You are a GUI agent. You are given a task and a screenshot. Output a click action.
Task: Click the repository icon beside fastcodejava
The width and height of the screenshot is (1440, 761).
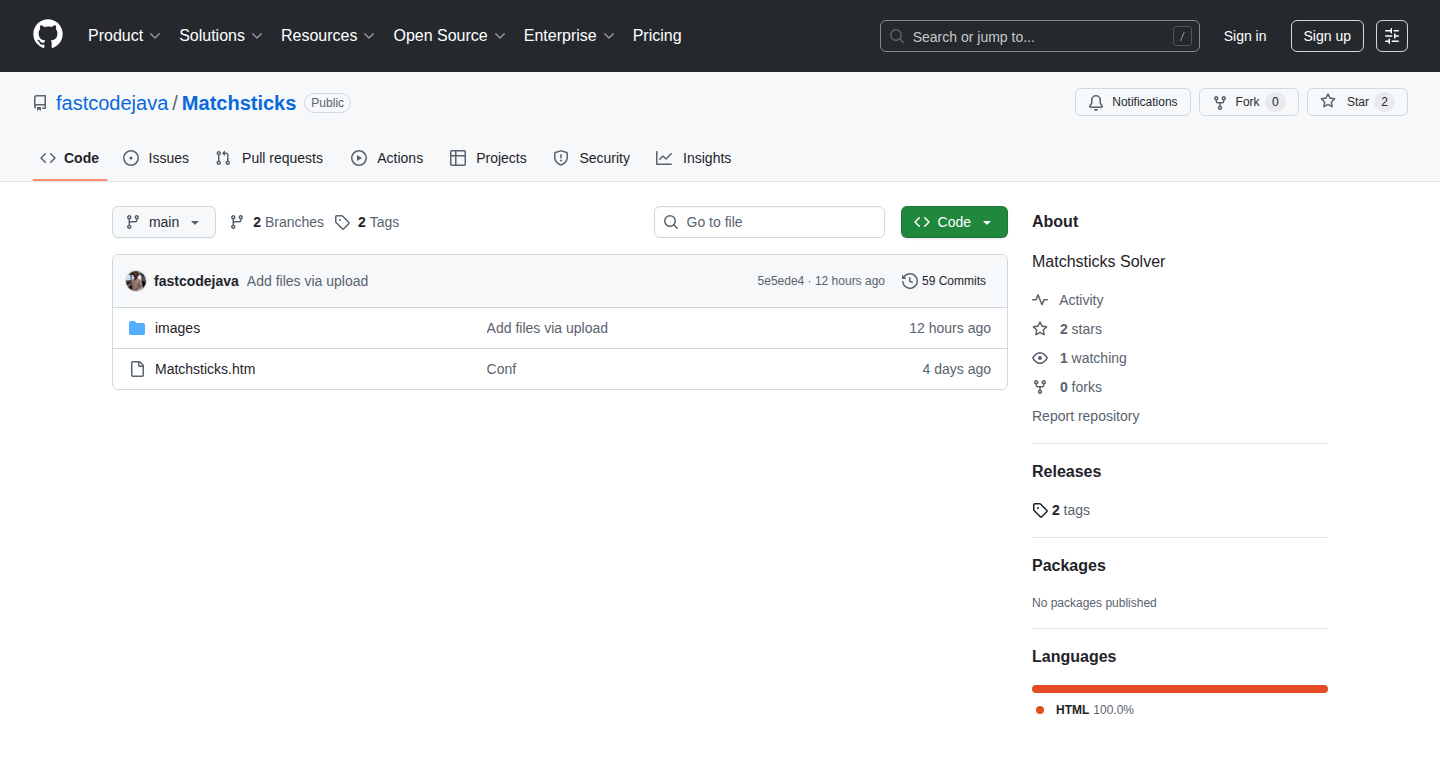point(40,103)
